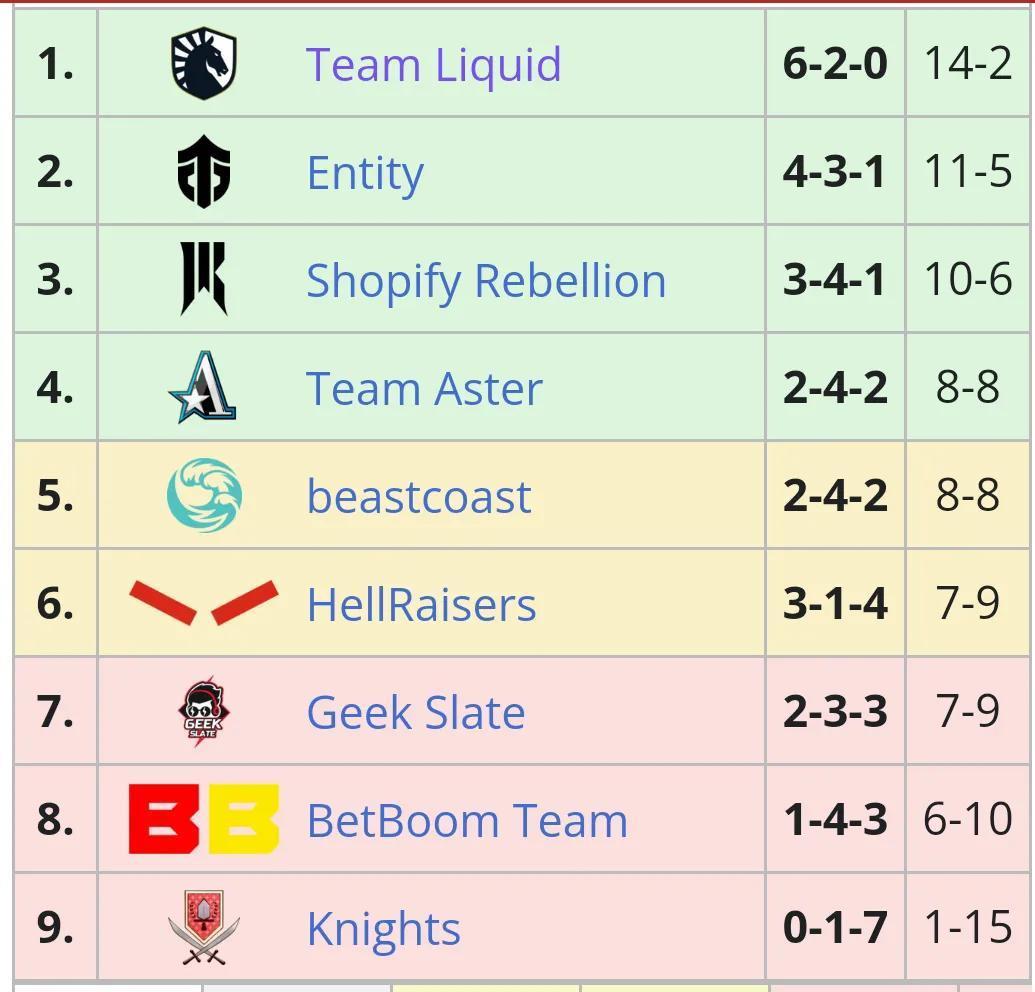Open the Entity team link

[365, 173]
